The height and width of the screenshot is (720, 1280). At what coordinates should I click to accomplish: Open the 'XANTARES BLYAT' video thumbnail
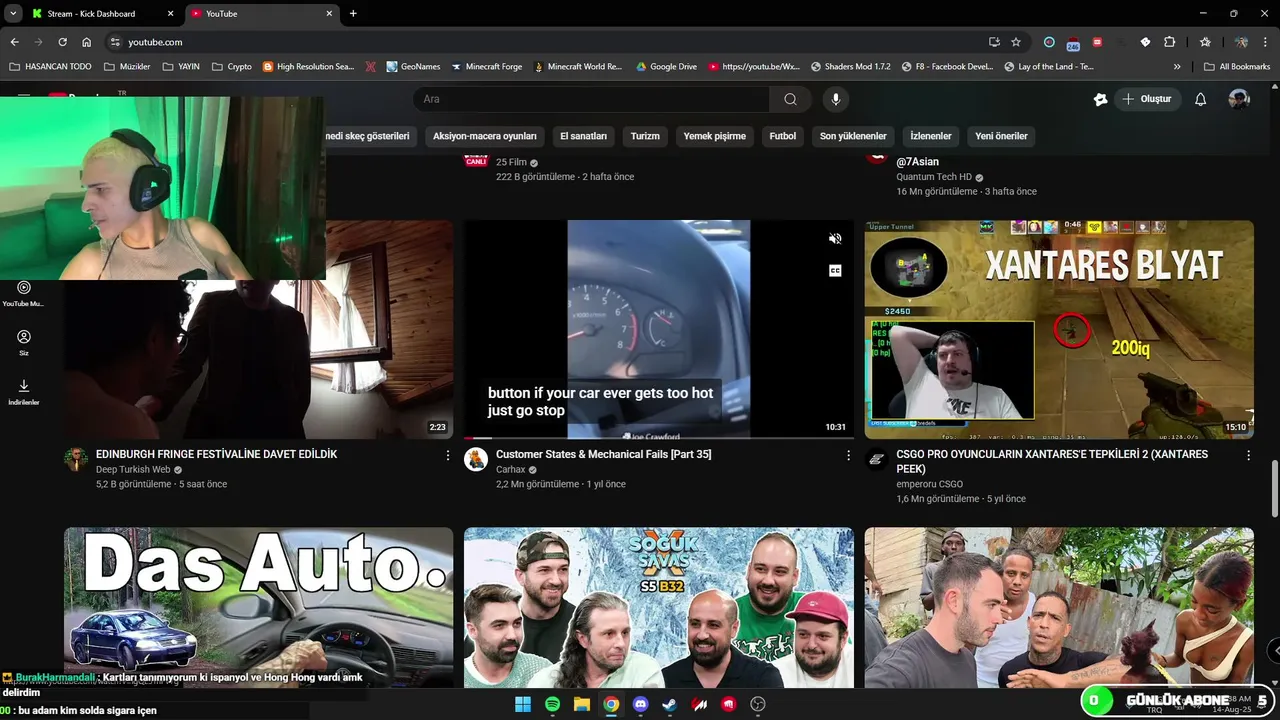[x=1059, y=329]
